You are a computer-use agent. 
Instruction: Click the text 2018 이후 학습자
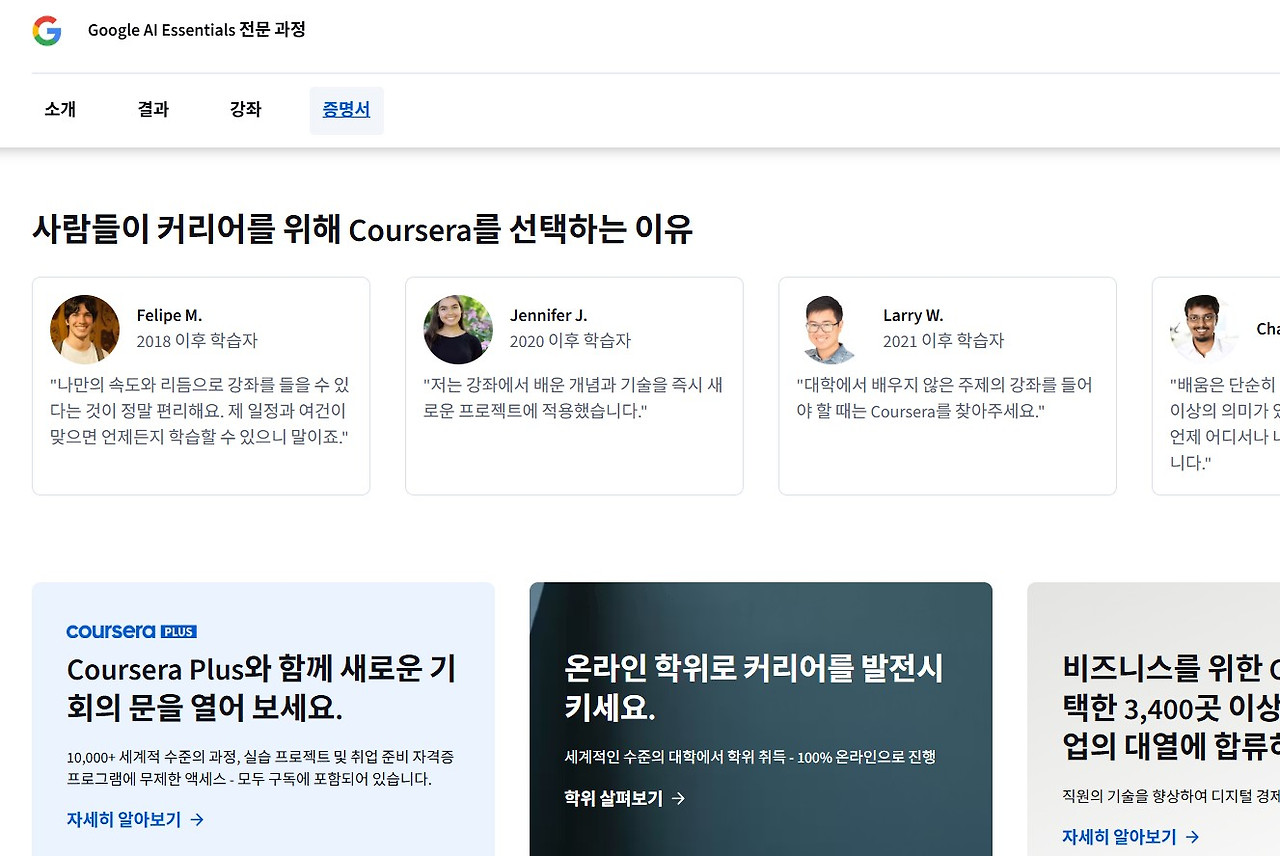[197, 341]
